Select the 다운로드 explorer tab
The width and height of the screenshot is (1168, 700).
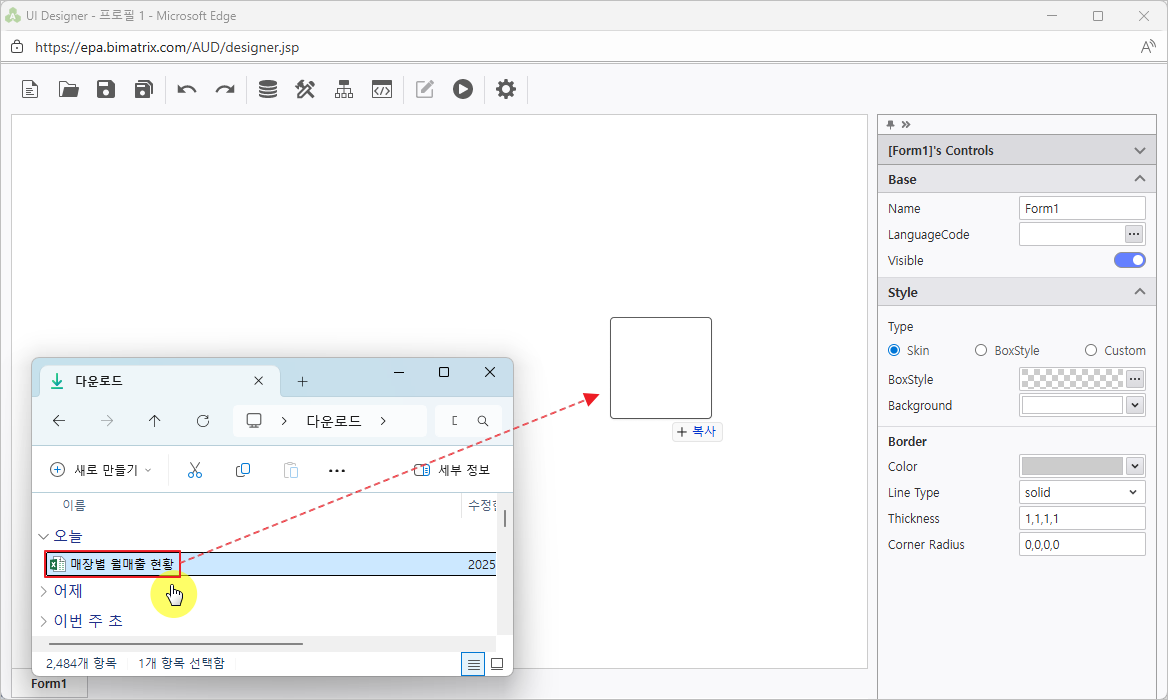(x=150, y=381)
